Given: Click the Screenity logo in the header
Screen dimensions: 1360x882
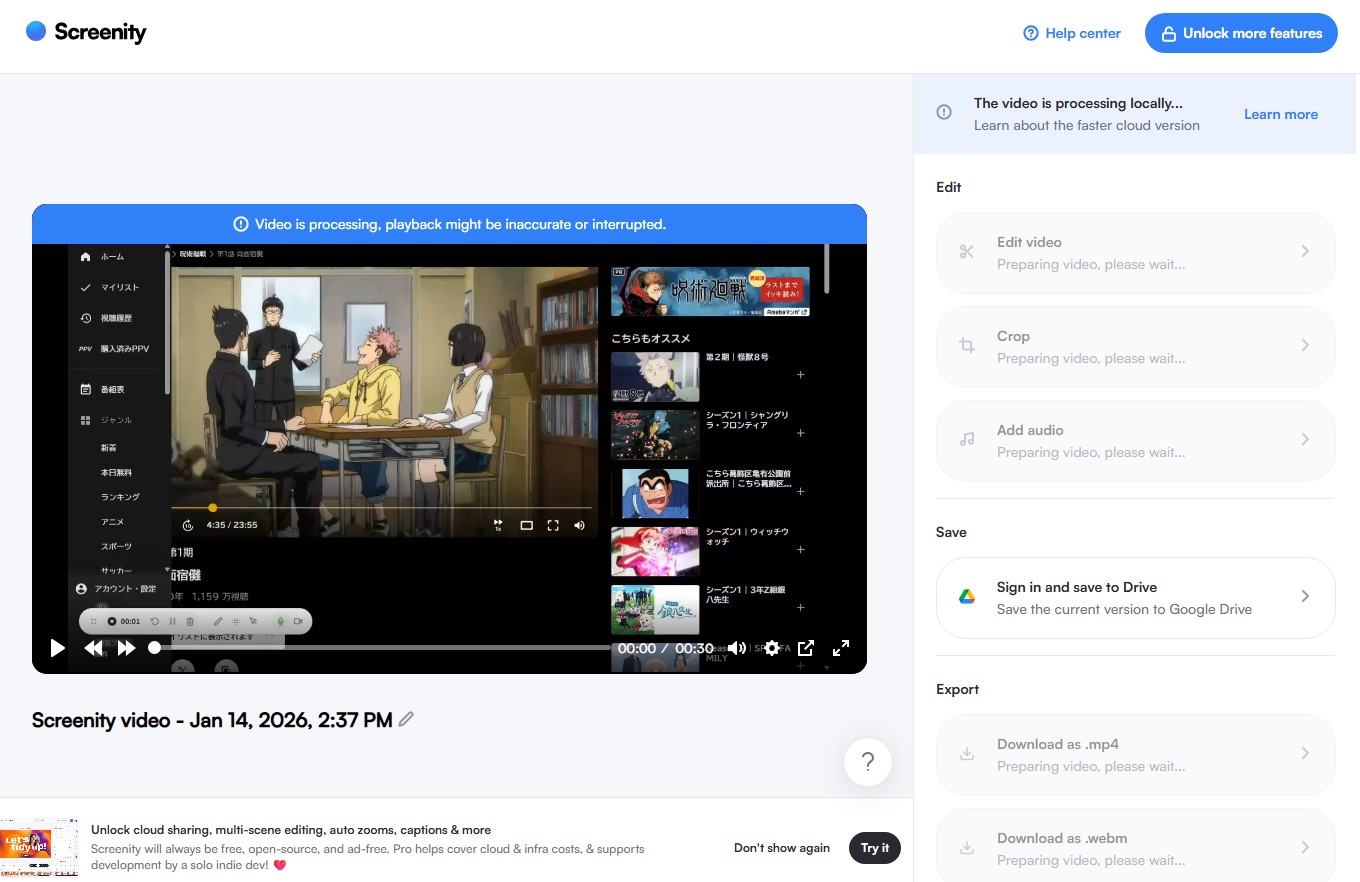Looking at the screenshot, I should pyautogui.click(x=85, y=32).
